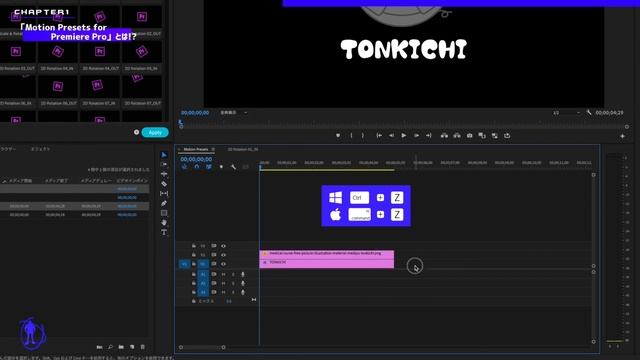Go to Out point
The image size is (640, 360).
point(429,136)
